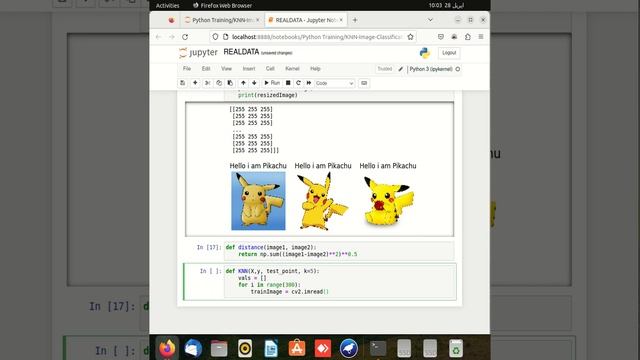Open Activities overview in top bar
This screenshot has width=640, height=360.
(167, 5)
